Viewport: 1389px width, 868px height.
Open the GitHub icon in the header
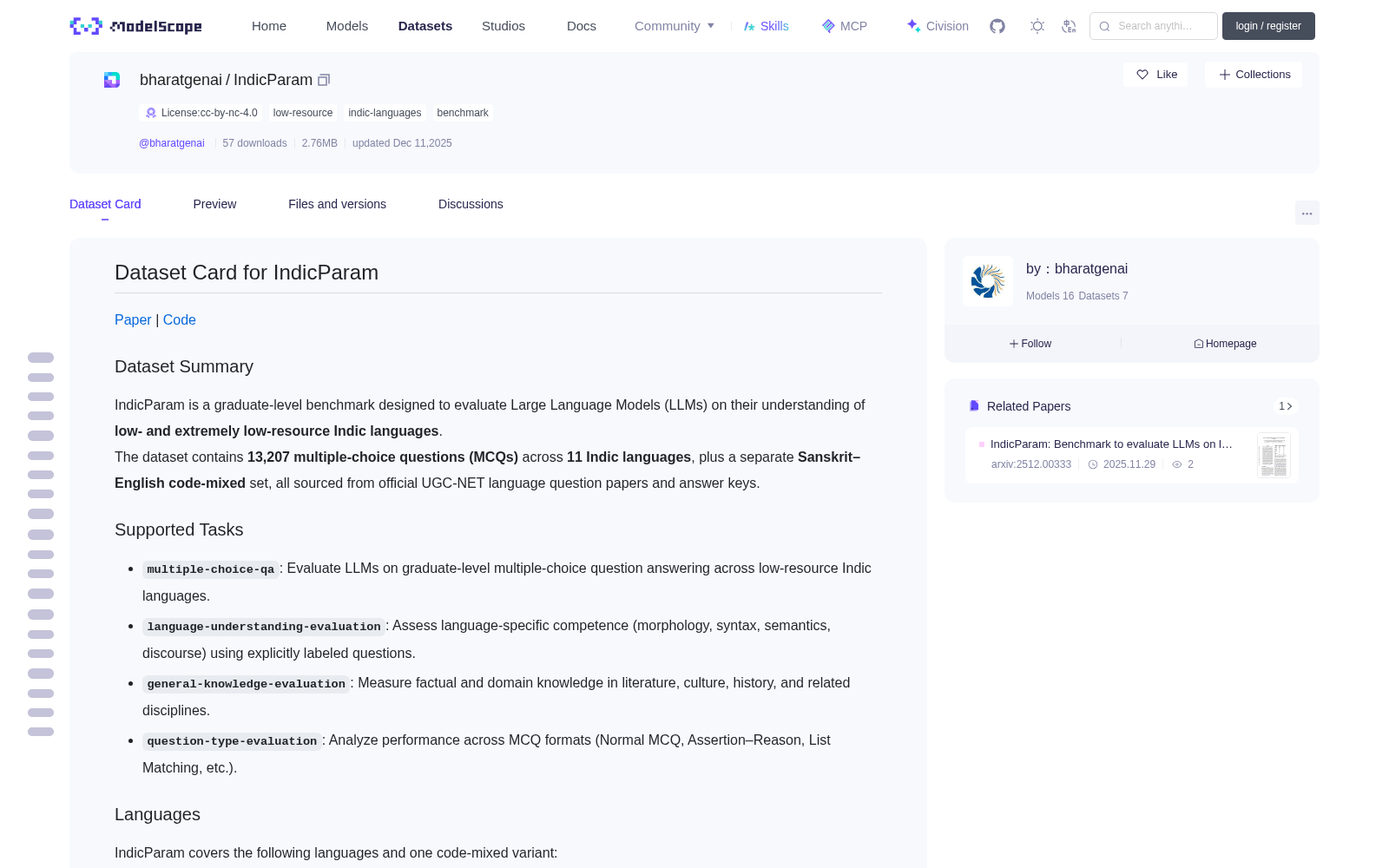[x=997, y=26]
